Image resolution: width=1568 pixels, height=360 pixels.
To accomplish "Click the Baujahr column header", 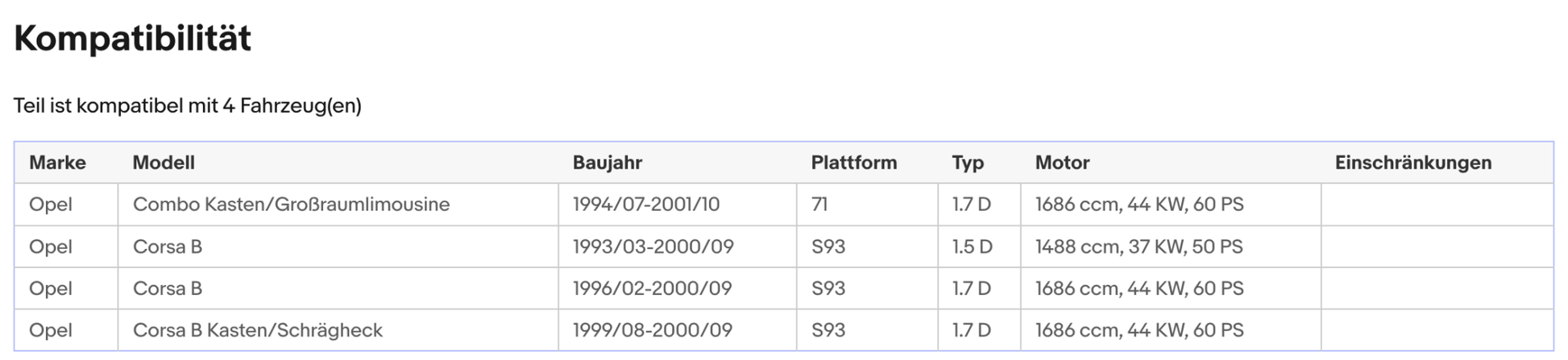I will [607, 163].
